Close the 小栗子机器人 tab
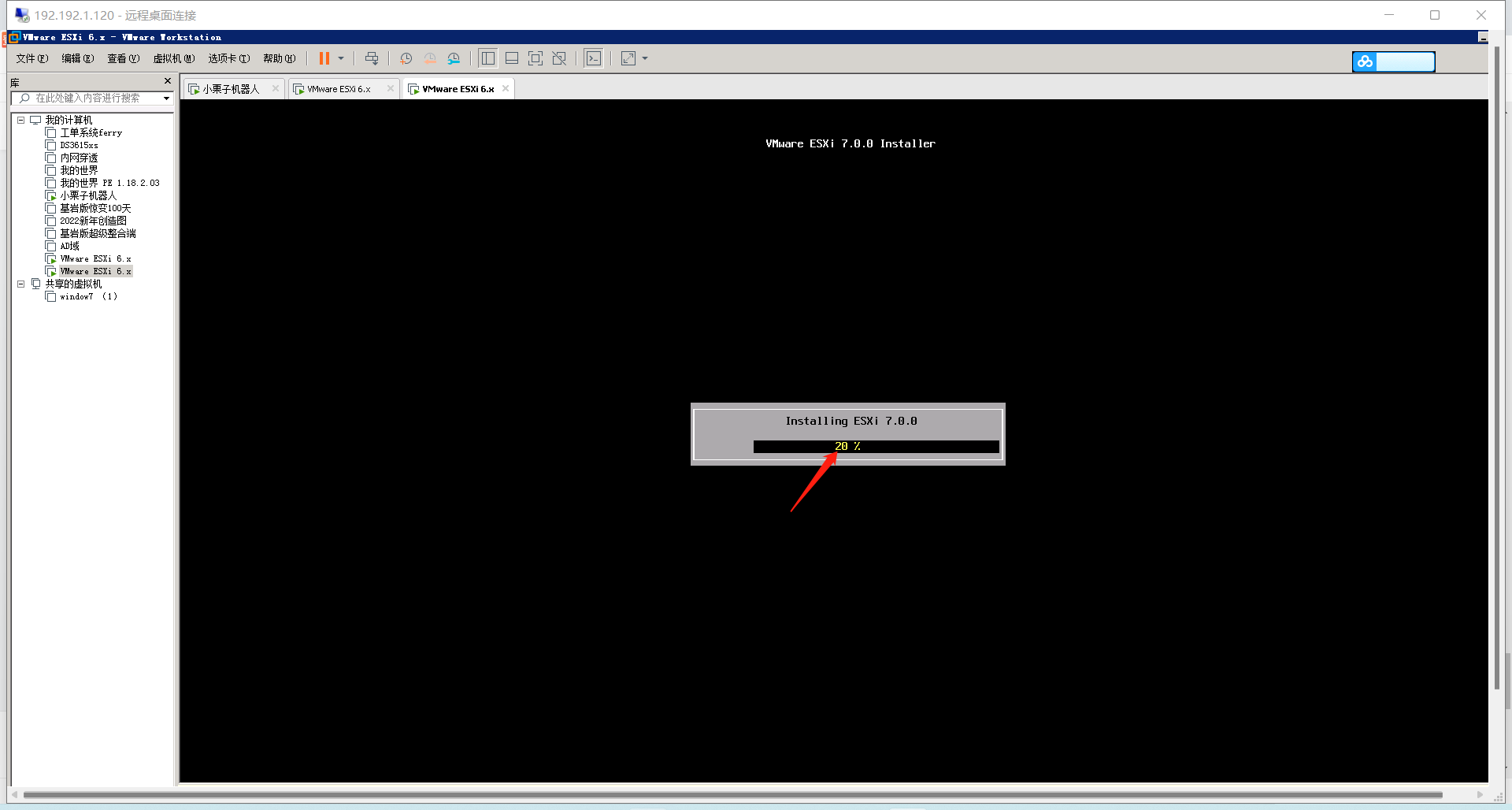 (x=276, y=88)
